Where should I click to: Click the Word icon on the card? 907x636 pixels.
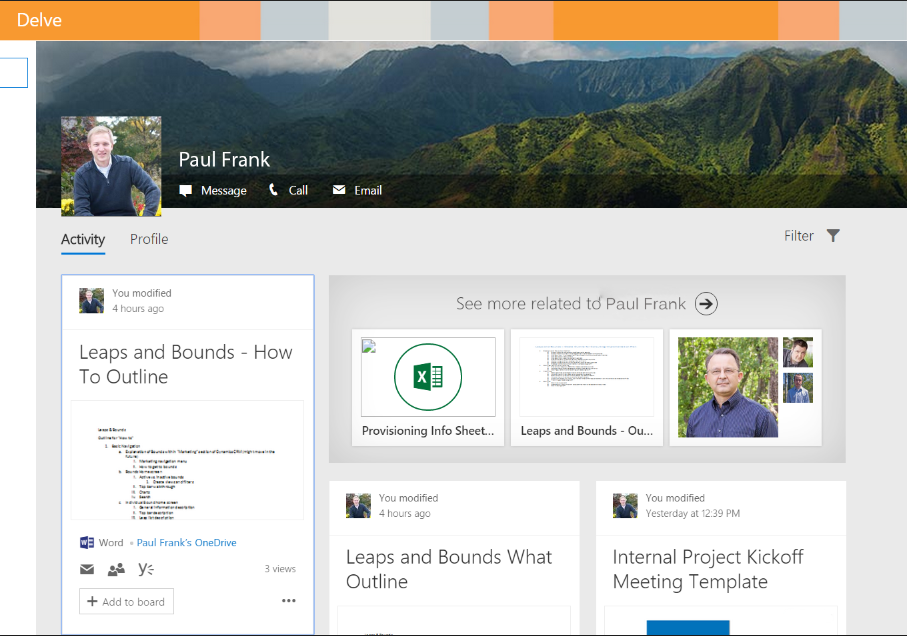click(x=87, y=542)
